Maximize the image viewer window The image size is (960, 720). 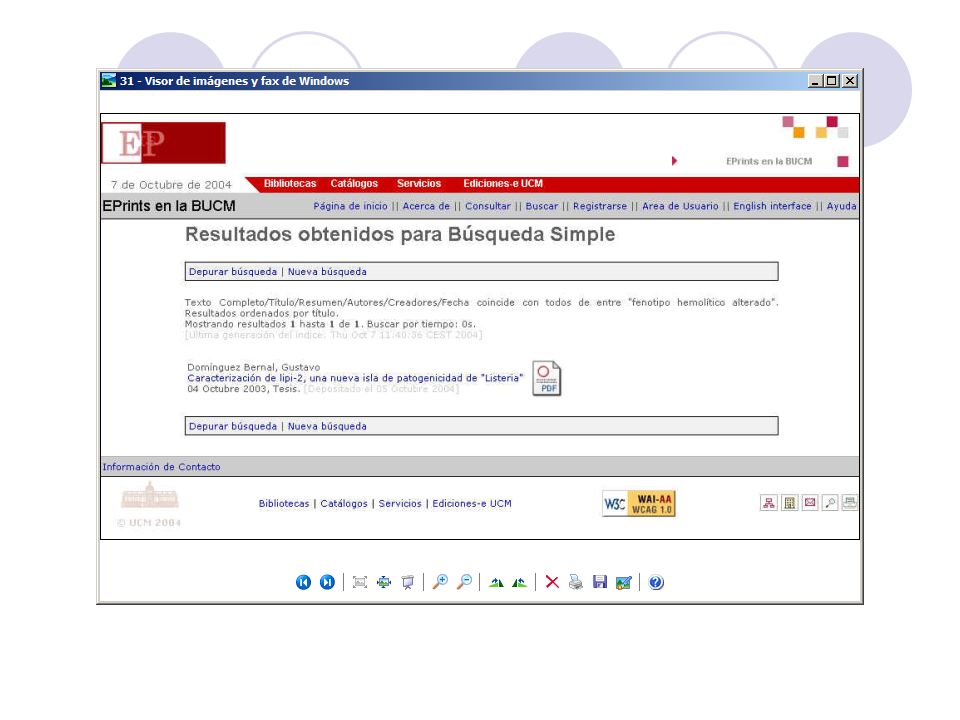pyautogui.click(x=831, y=81)
